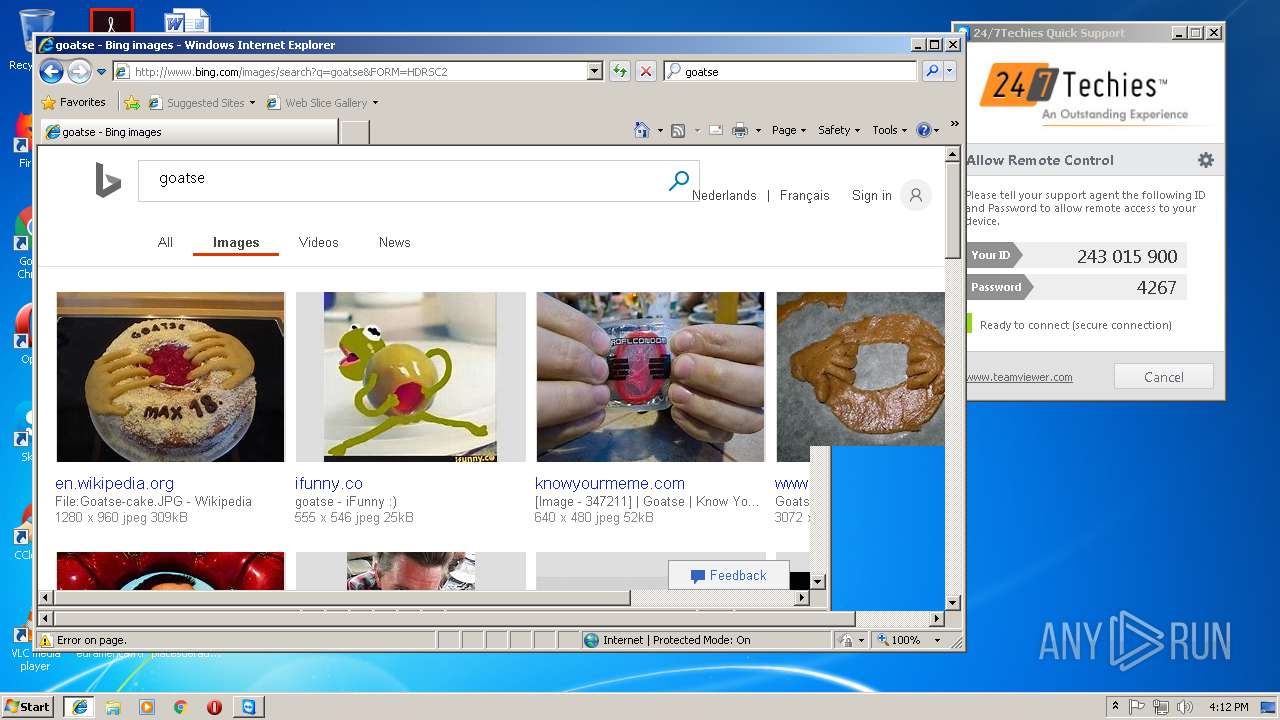Open the en.wikipedia.org link

click(114, 483)
